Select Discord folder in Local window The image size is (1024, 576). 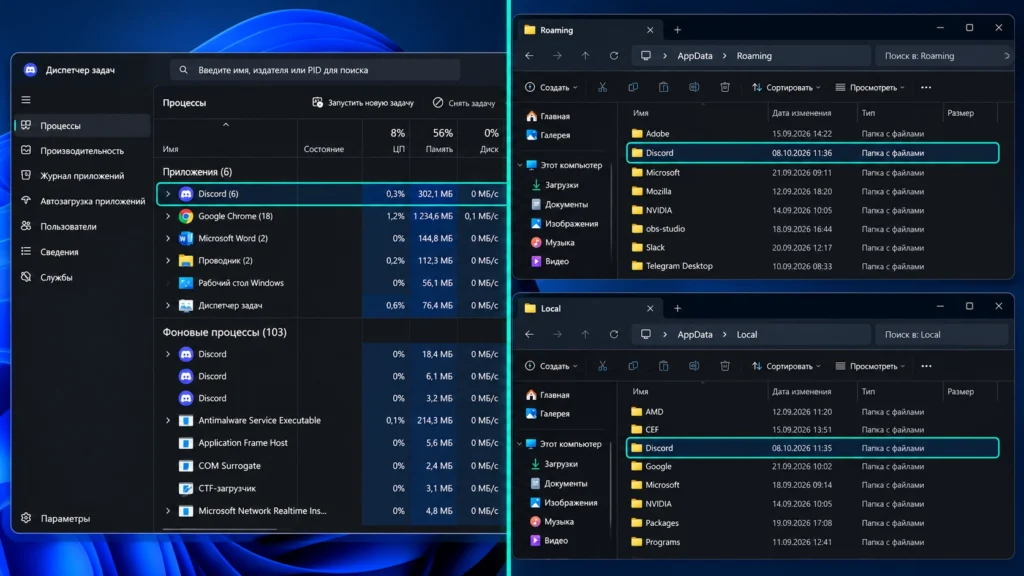coord(812,448)
